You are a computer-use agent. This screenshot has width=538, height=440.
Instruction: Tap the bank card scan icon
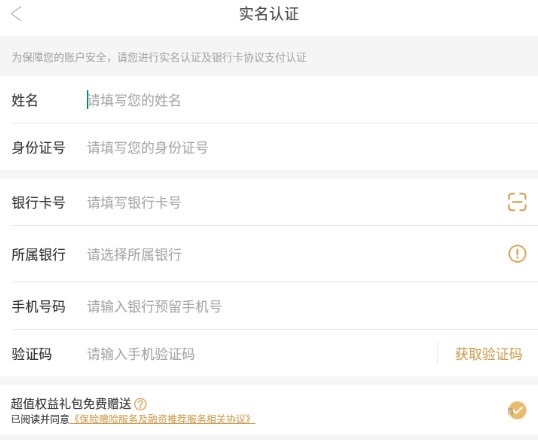[517, 202]
